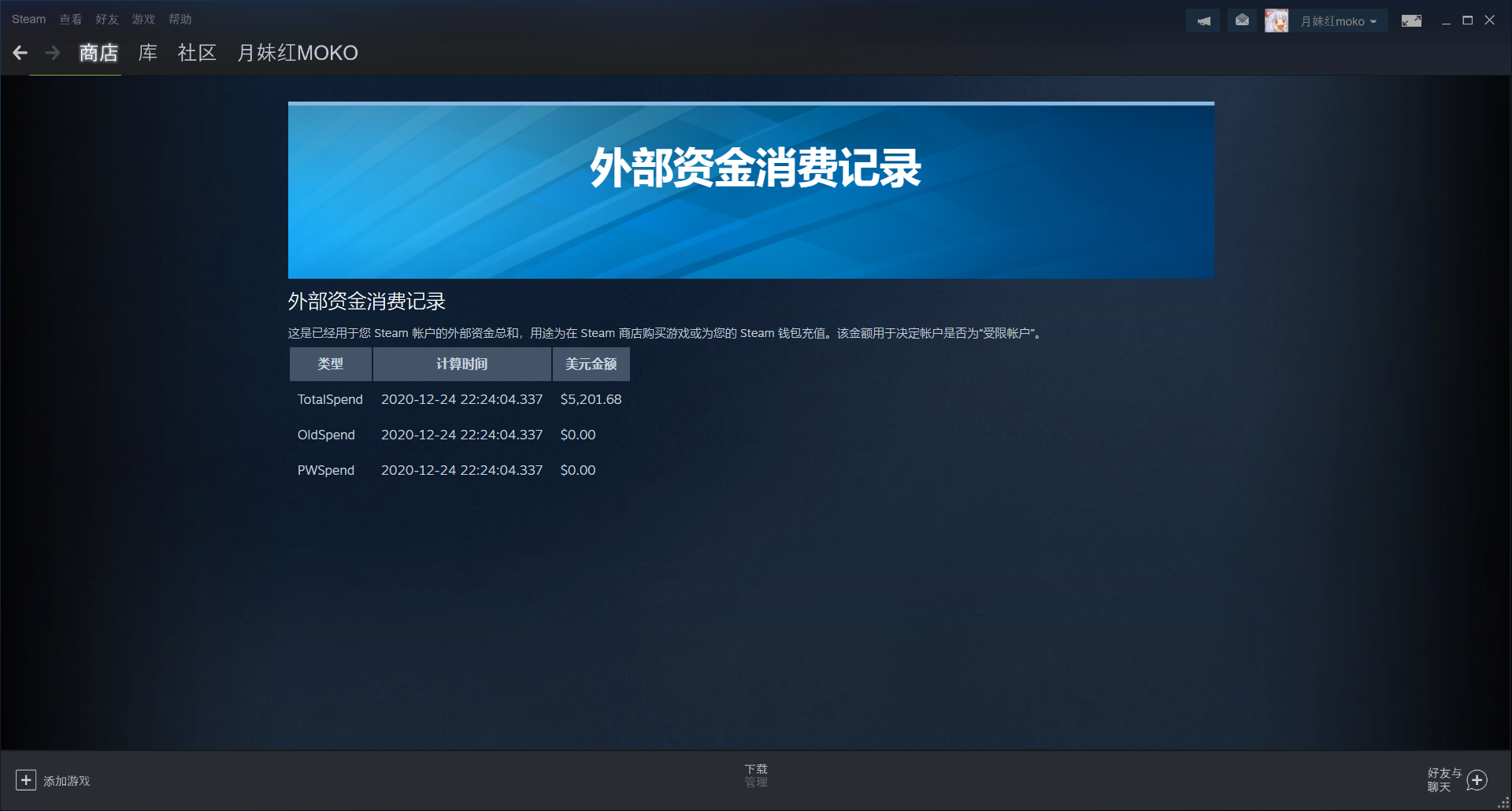Go forward using the forward arrow
This screenshot has height=811, width=1512.
pyautogui.click(x=53, y=53)
